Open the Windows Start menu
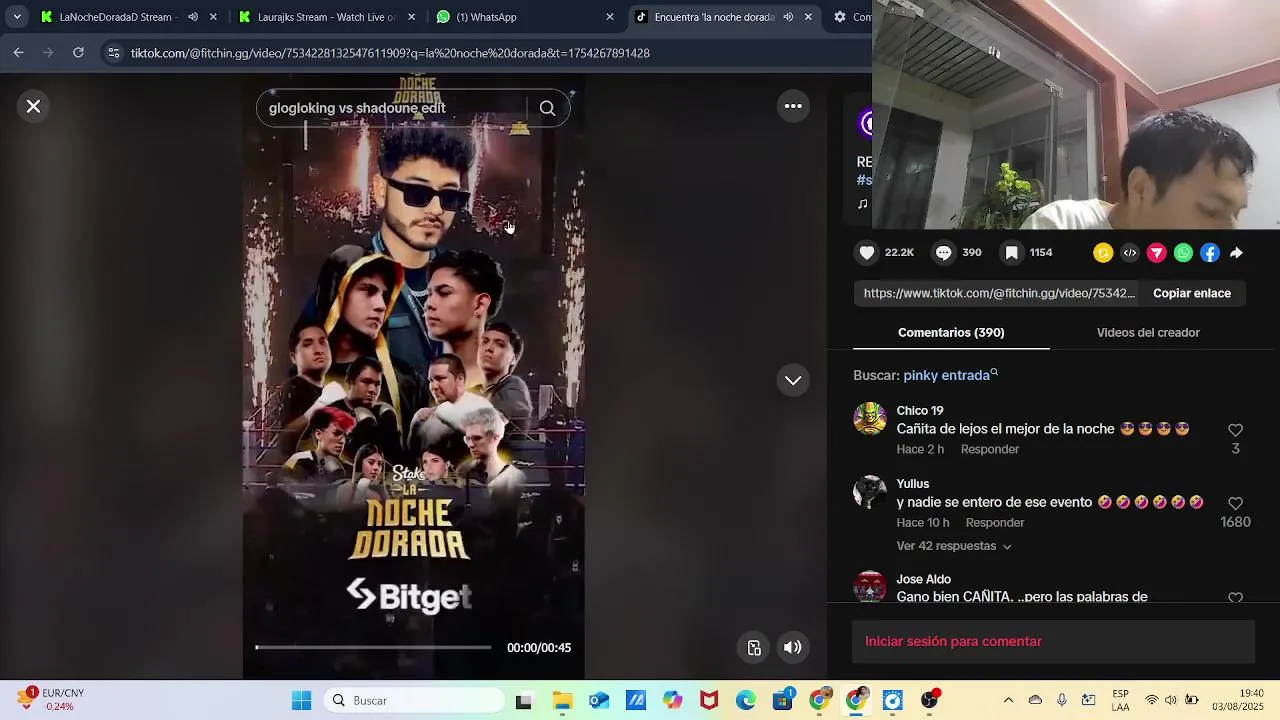The height and width of the screenshot is (720, 1280). (x=301, y=701)
